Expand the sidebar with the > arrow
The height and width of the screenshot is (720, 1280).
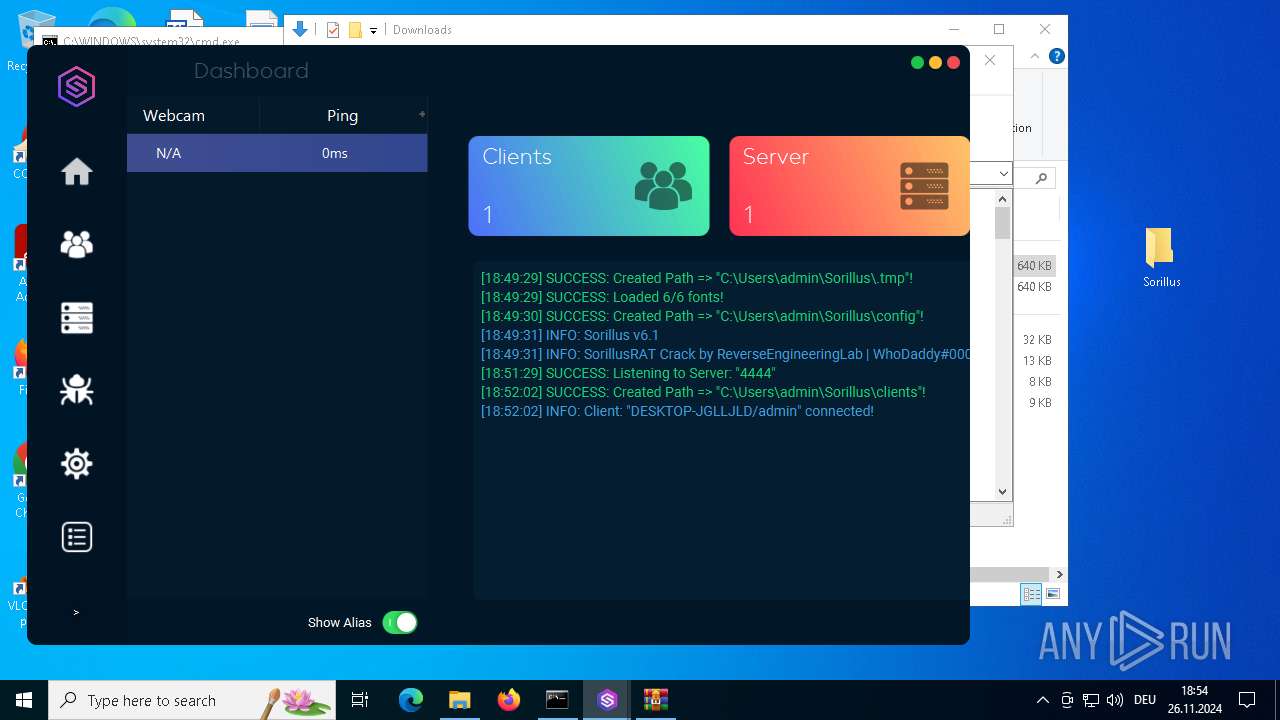click(76, 612)
